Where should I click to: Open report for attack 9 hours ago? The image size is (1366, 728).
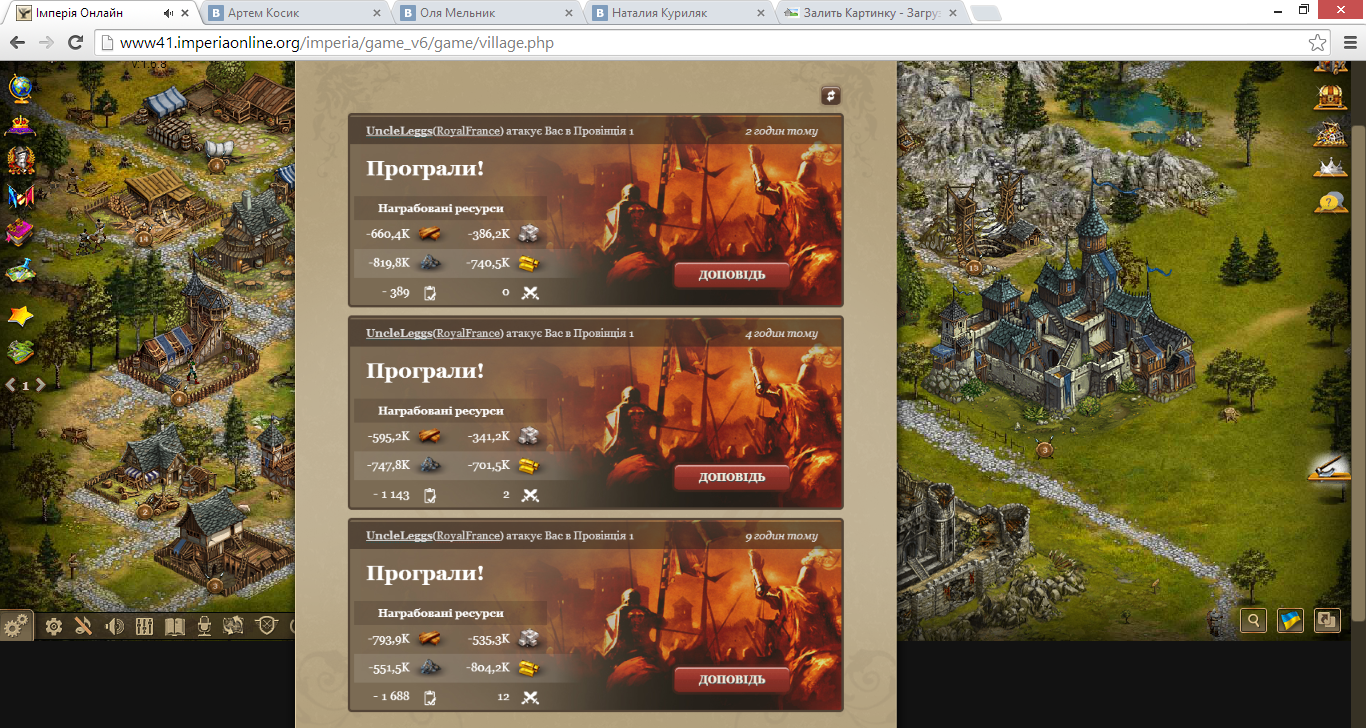pyautogui.click(x=732, y=679)
